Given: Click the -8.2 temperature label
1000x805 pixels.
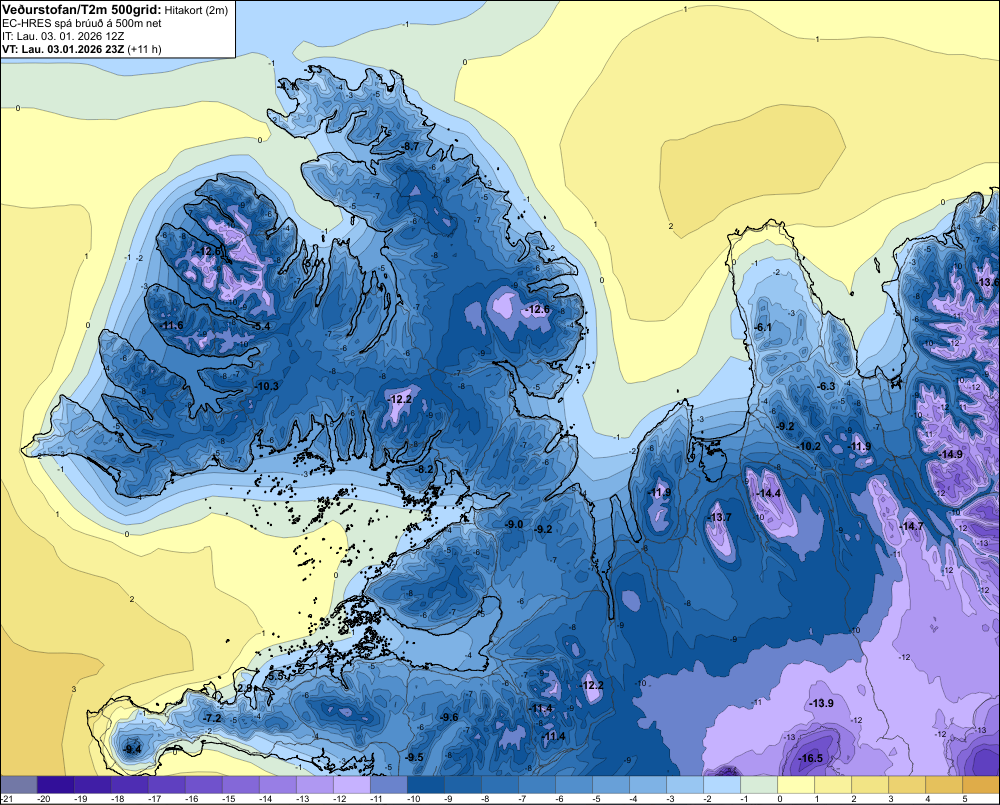Looking at the screenshot, I should [425, 469].
